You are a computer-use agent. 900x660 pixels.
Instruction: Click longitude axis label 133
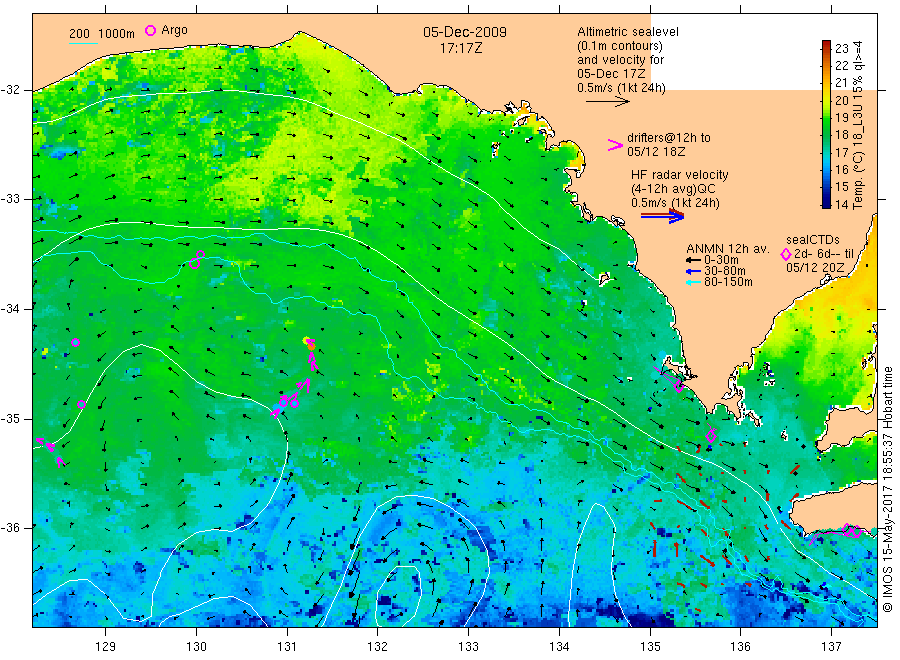click(468, 647)
